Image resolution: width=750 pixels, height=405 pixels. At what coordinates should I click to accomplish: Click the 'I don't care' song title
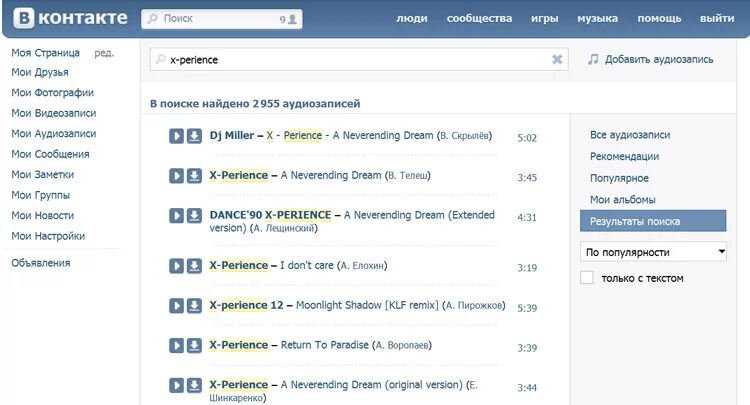coord(307,265)
